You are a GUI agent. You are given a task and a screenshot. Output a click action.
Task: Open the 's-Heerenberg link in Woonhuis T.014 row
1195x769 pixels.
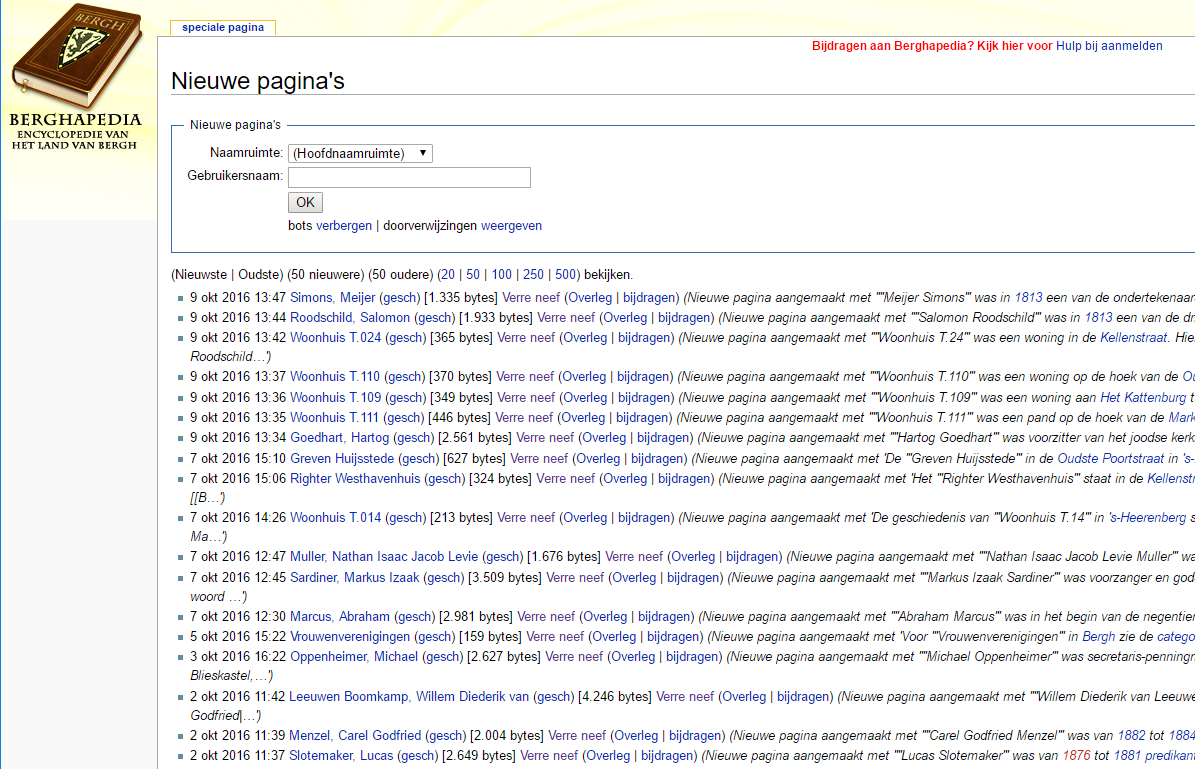1147,517
